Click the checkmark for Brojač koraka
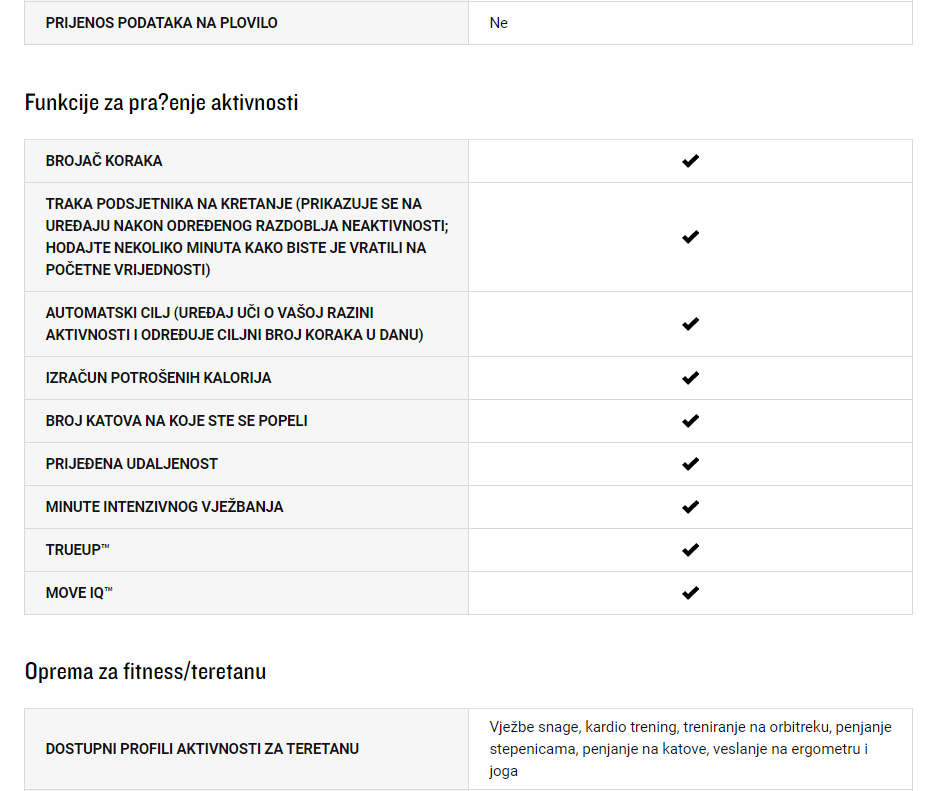The width and height of the screenshot is (930, 791). 690,161
